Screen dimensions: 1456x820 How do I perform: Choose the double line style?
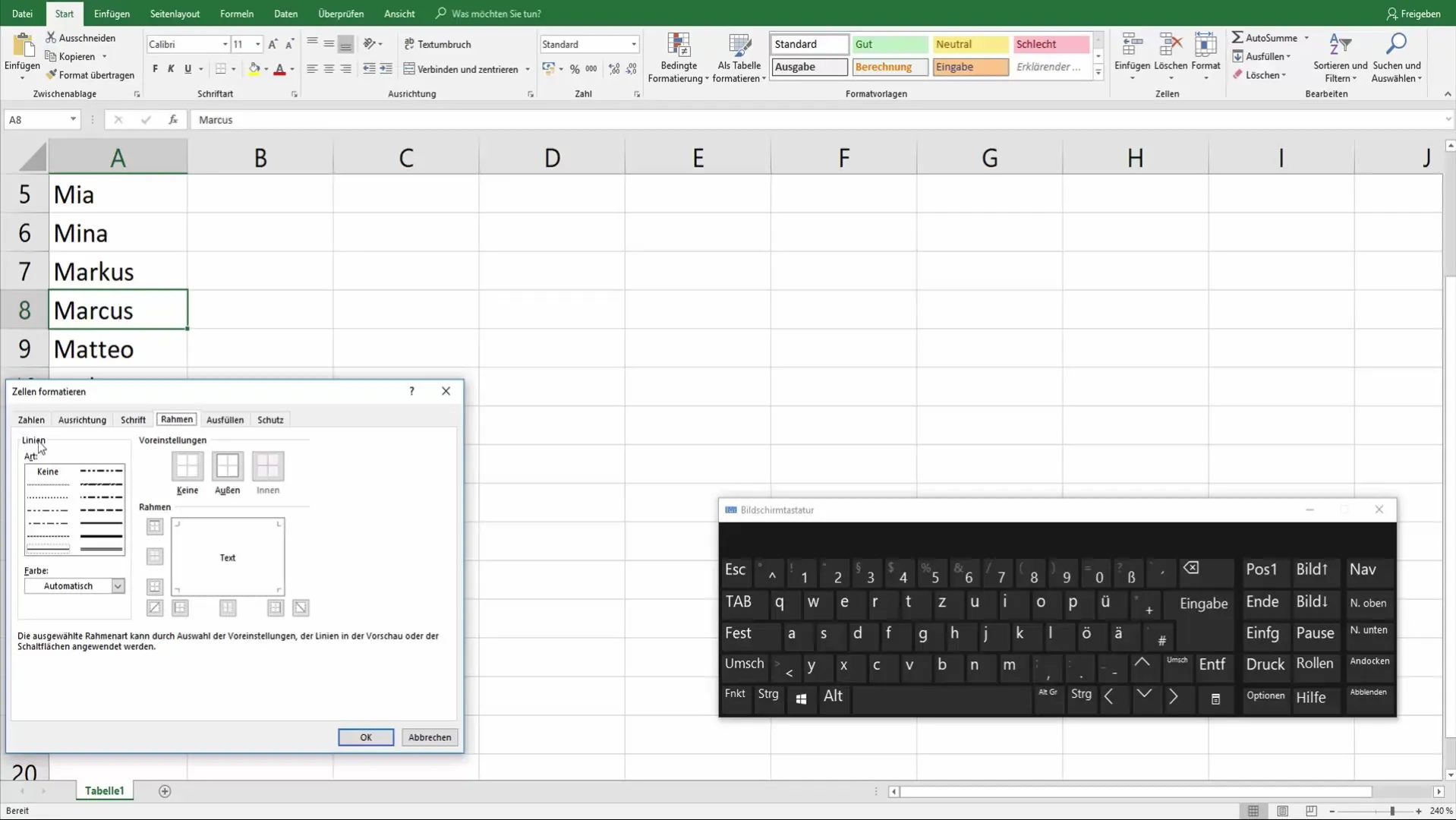tap(101, 548)
